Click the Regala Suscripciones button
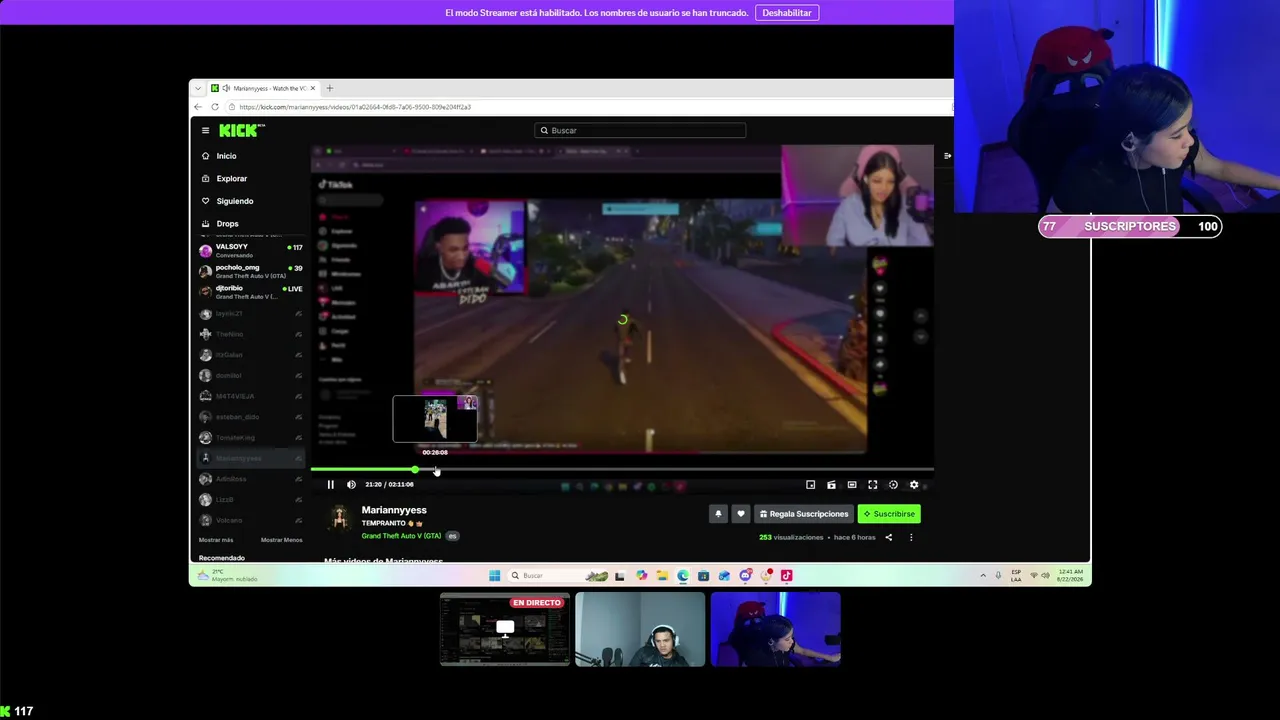Screen dimensions: 1280x720 (804, 514)
